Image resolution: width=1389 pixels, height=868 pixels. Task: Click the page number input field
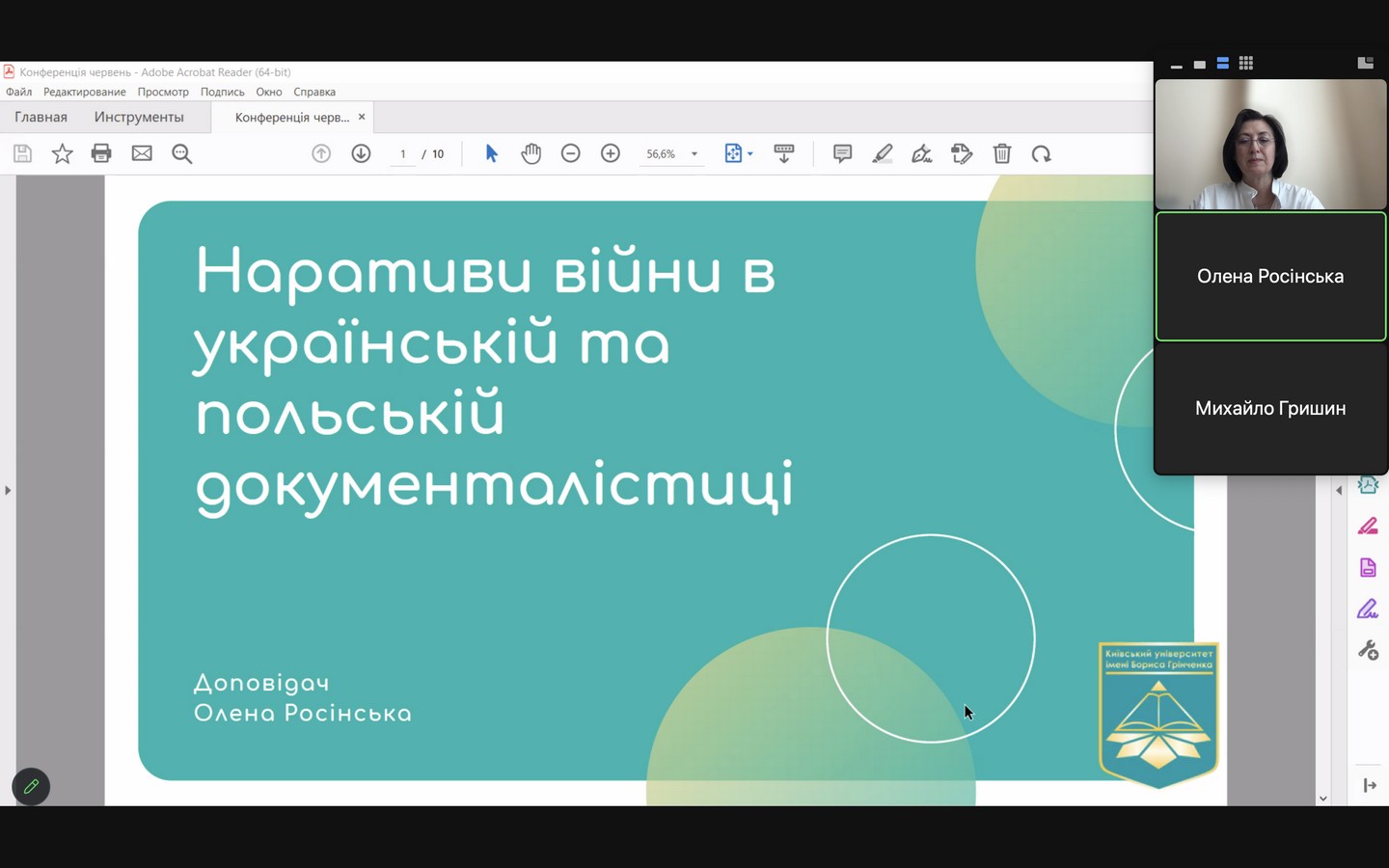tap(403, 154)
